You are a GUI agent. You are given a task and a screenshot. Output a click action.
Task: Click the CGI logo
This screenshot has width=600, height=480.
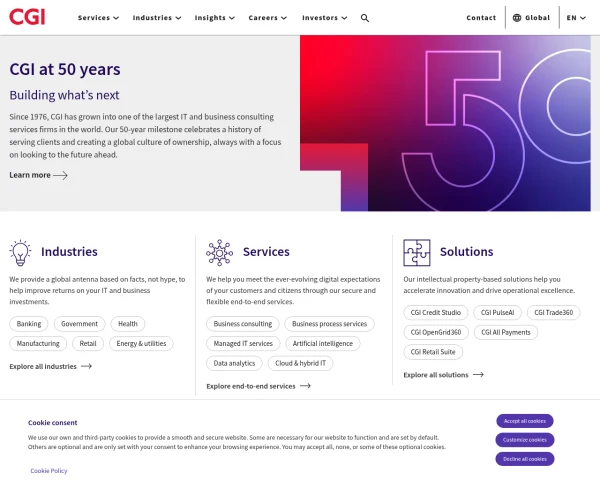[27, 17]
